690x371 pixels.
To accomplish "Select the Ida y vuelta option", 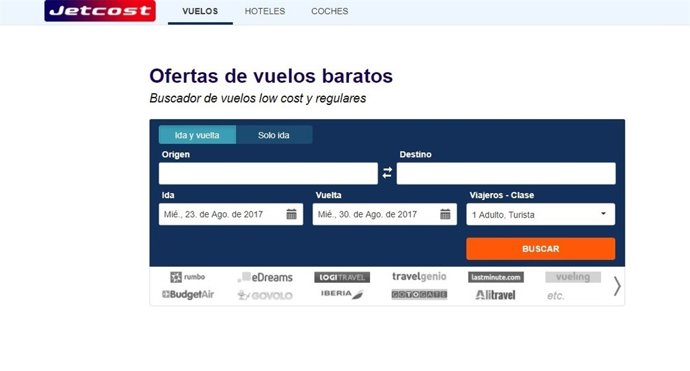I will tap(197, 135).
